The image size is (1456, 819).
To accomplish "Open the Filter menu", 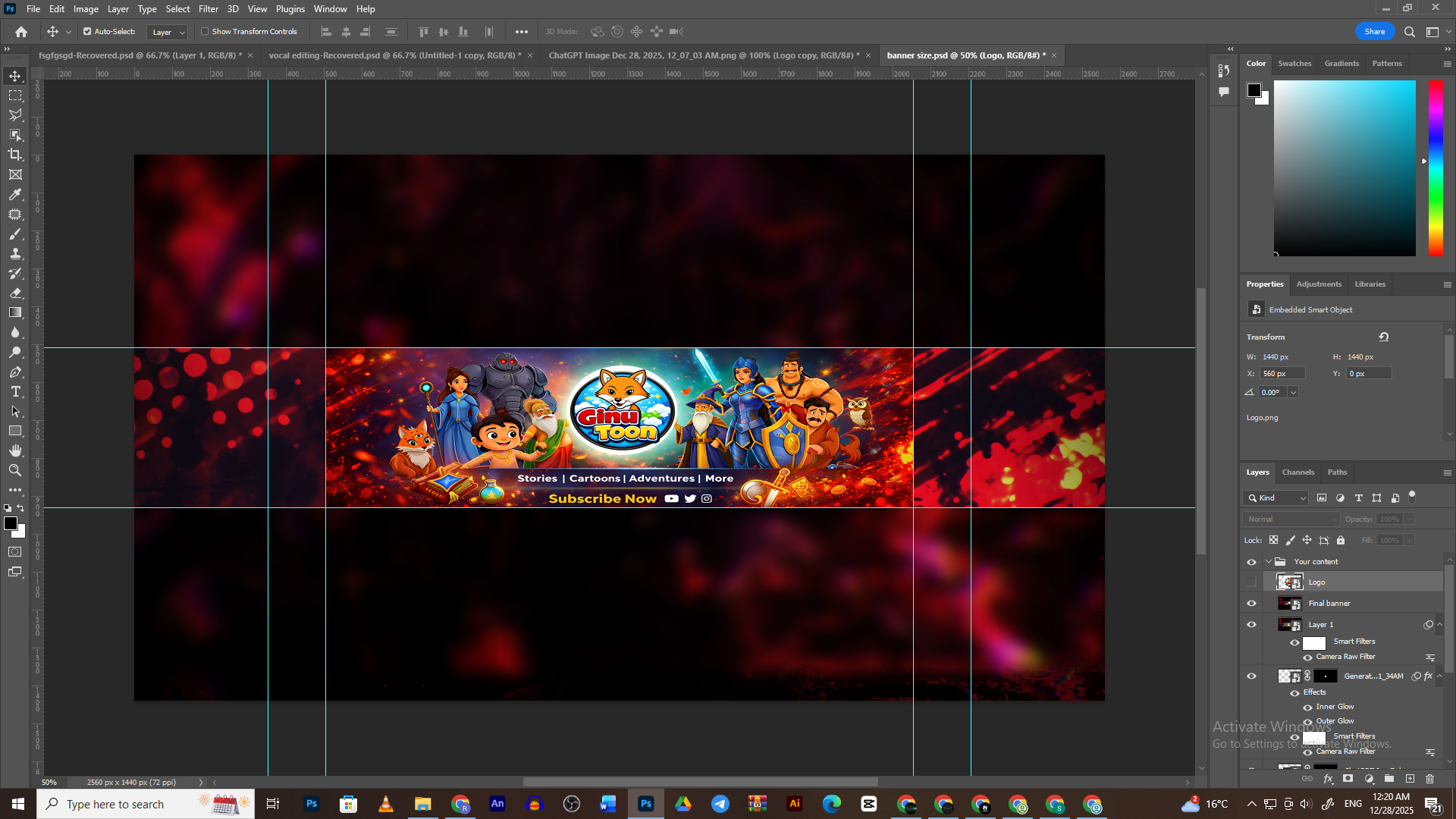I will (208, 9).
